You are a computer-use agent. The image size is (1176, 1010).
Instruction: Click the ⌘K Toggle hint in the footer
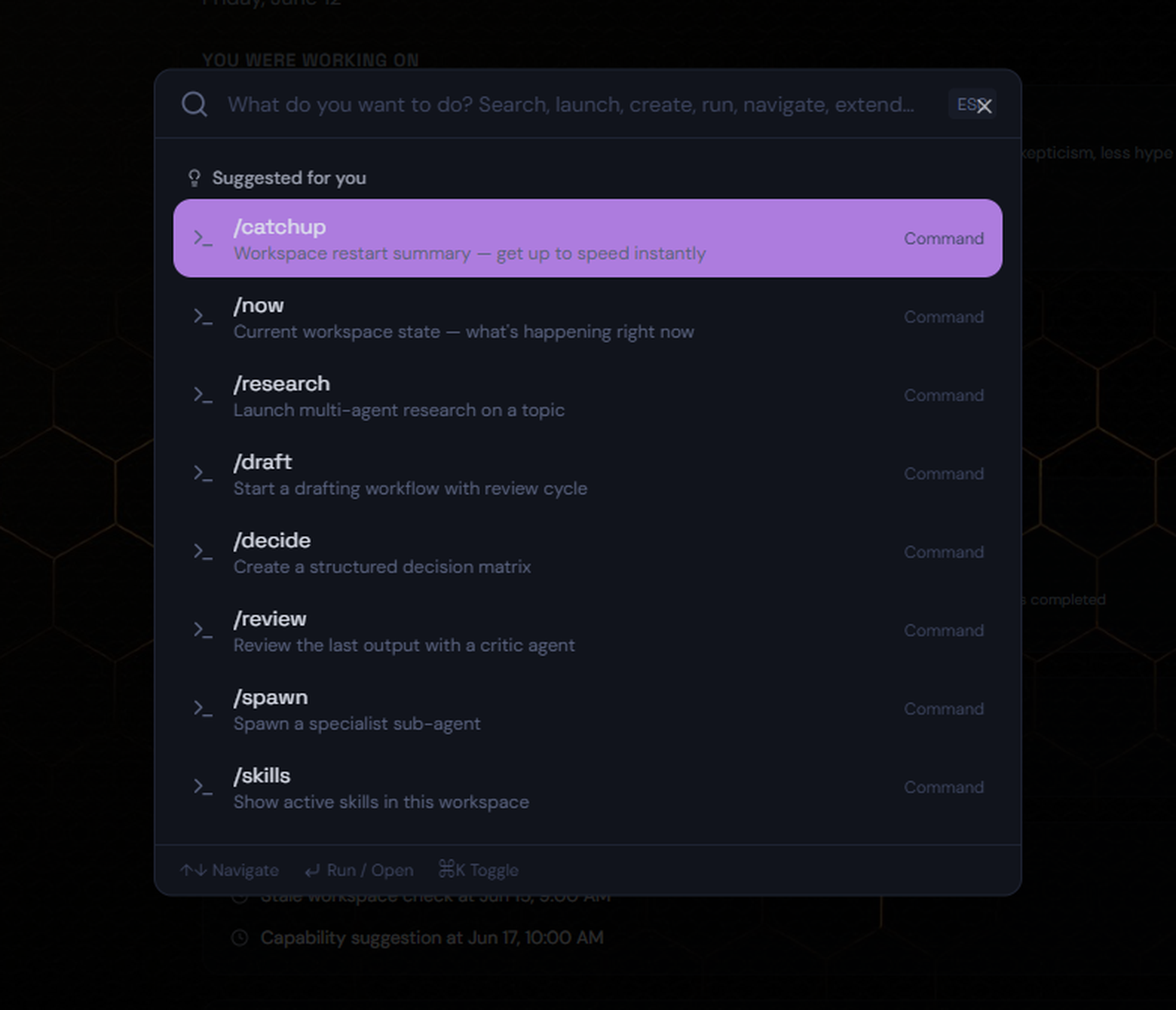pyautogui.click(x=479, y=870)
